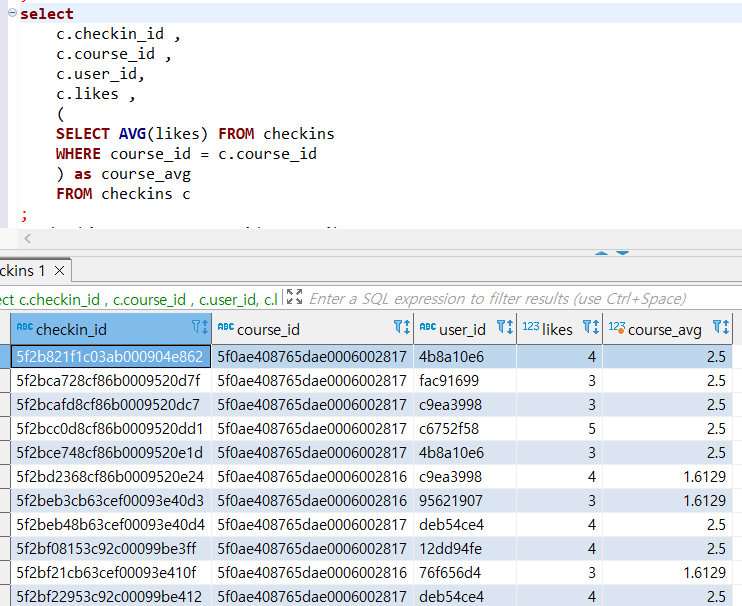Select cell 5f2bce748cf86b0009520e1d

[x=111, y=453]
